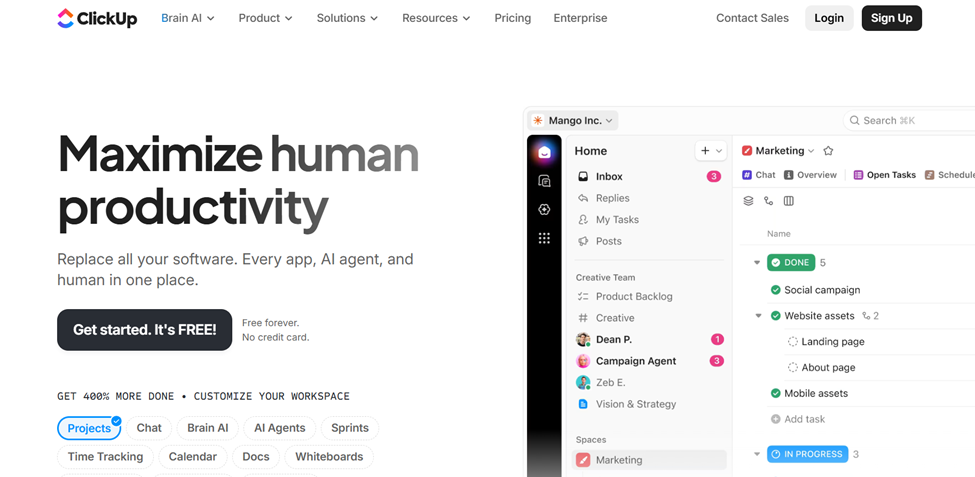Click the subtasks icon in the list toolbar
975x477 pixels.
(768, 201)
